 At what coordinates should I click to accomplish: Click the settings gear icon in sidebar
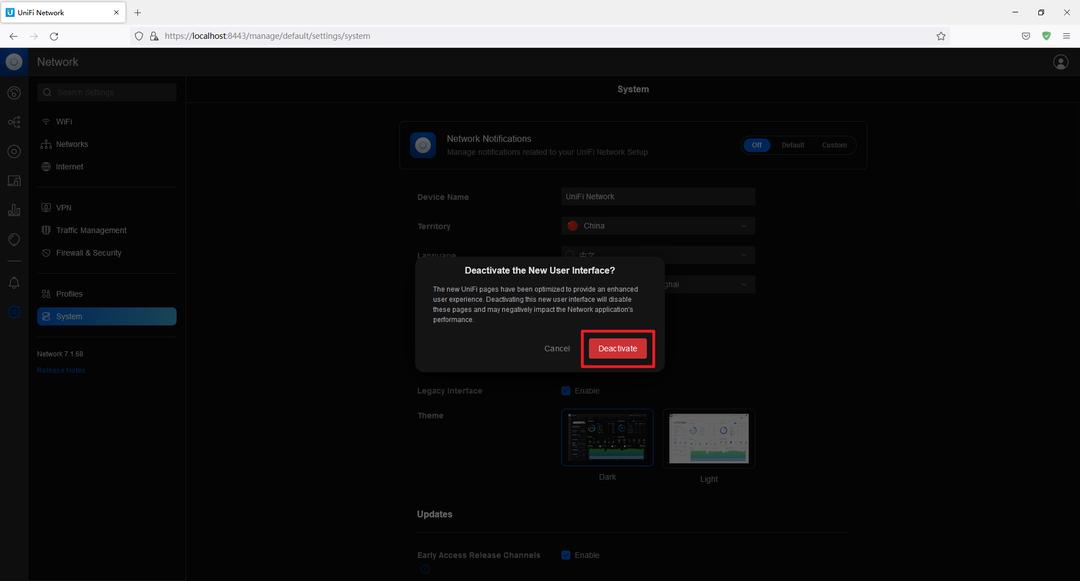pyautogui.click(x=14, y=312)
